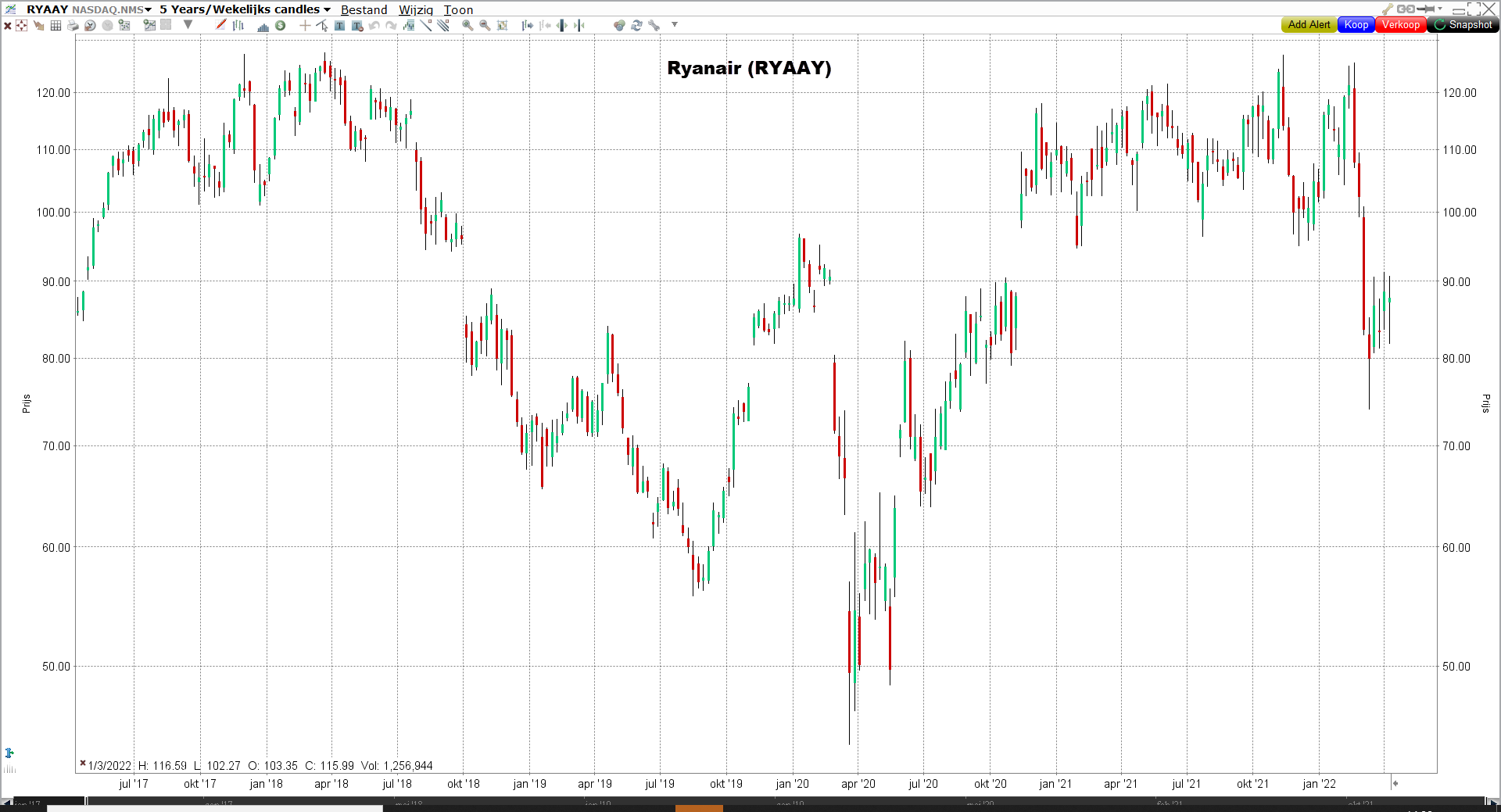Zoom out with magnifier minus icon

pyautogui.click(x=485, y=25)
